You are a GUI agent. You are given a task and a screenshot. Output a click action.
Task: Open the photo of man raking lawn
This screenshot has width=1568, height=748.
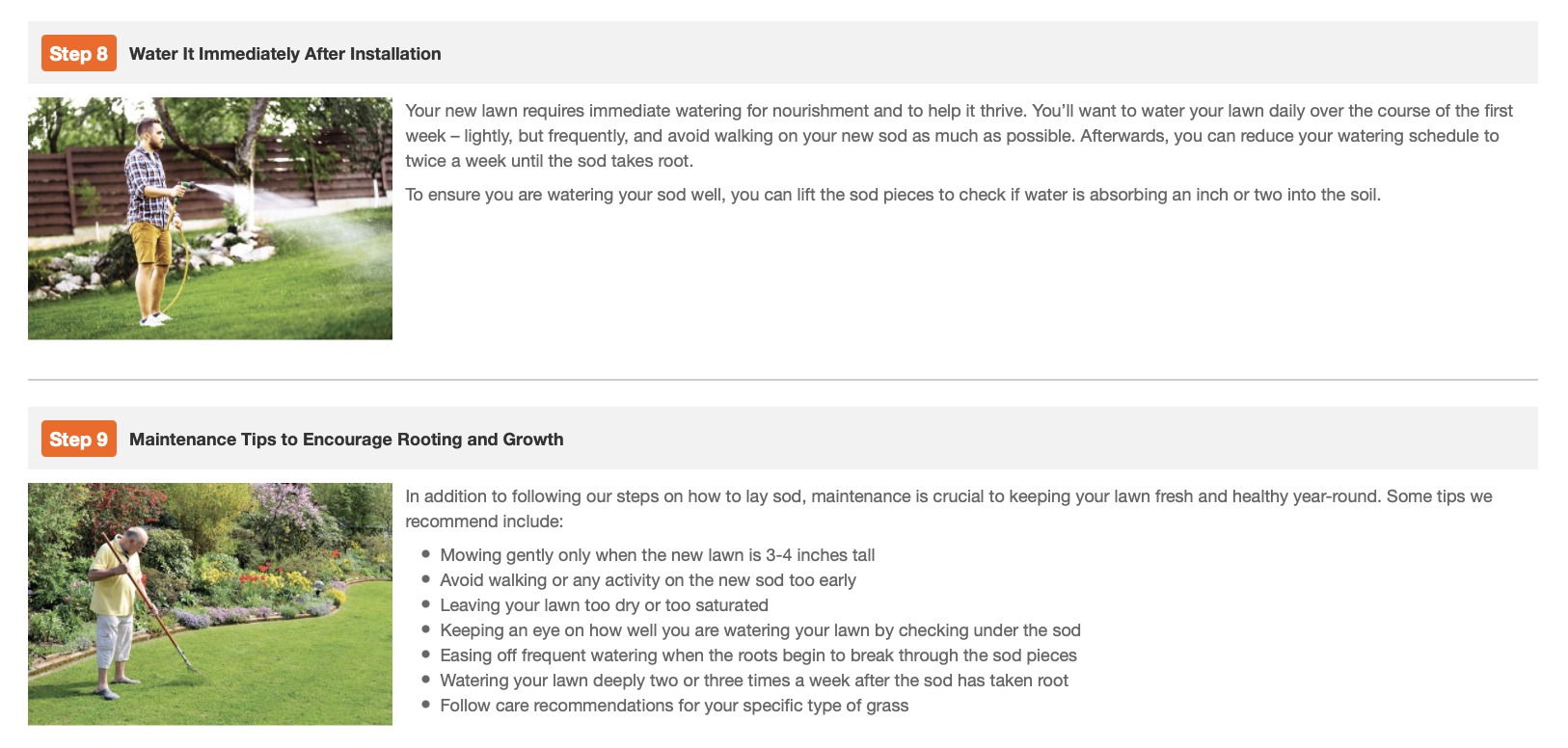210,604
